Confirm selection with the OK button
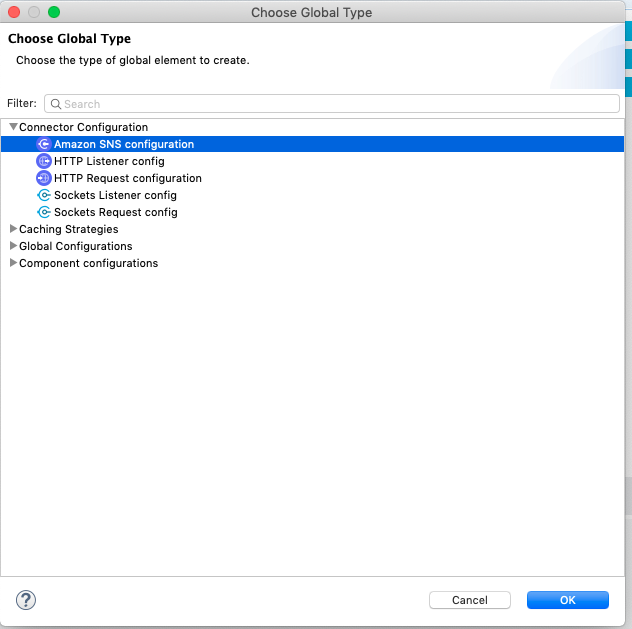The image size is (632, 629). (x=567, y=600)
